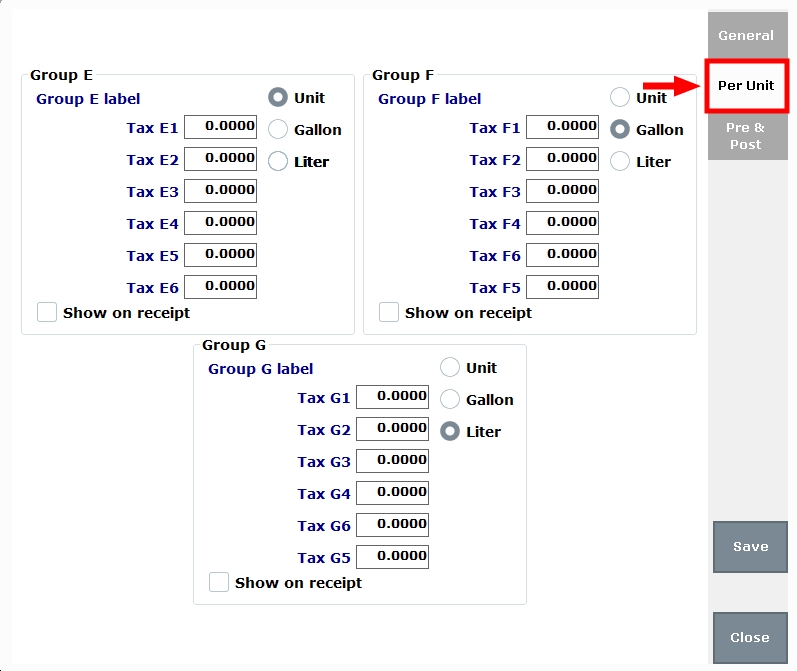Click the Tax G5 label
Viewport: 797px width, 671px height.
[324, 558]
